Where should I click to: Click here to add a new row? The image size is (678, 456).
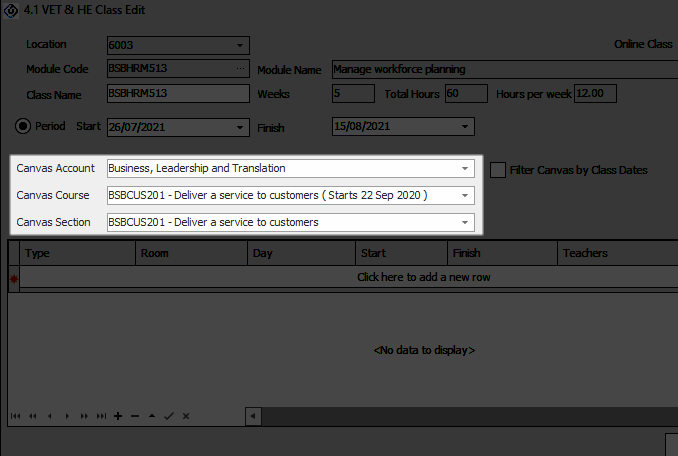click(x=424, y=277)
